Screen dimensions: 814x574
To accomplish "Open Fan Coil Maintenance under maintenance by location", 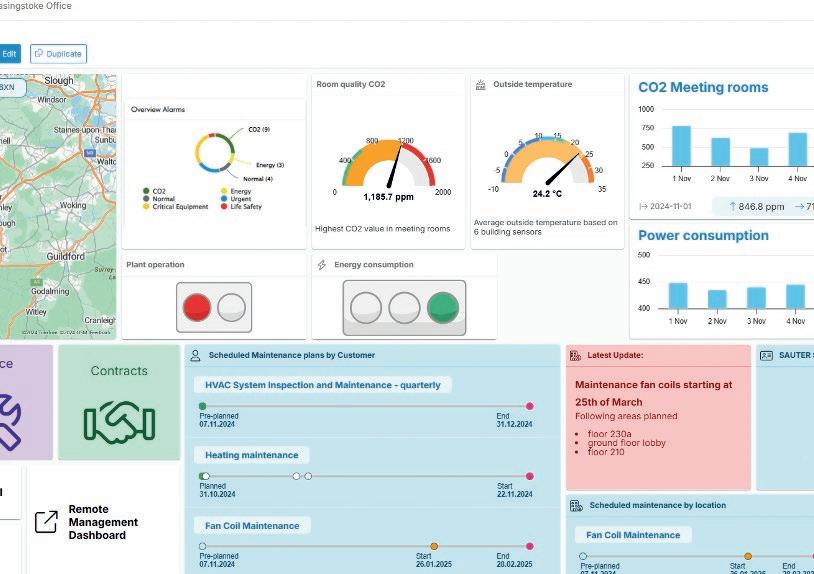I will pyautogui.click(x=633, y=535).
